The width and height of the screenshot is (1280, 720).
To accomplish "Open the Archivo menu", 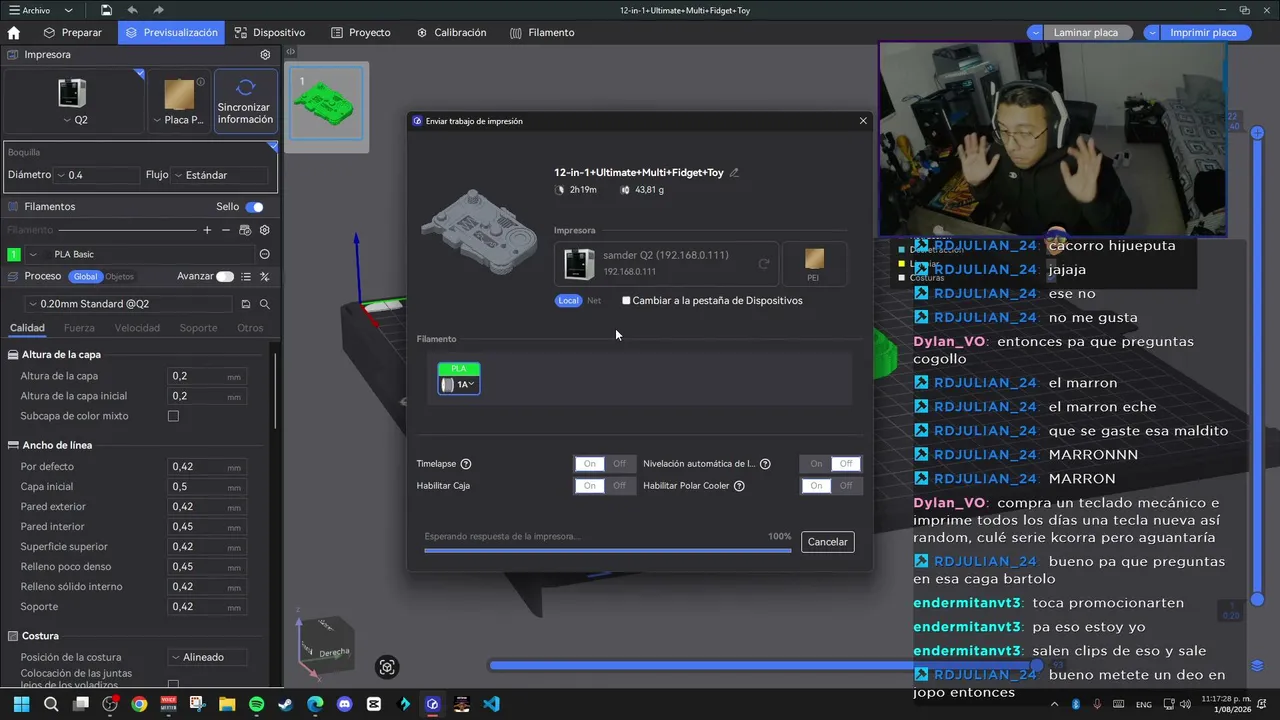I will point(30,11).
